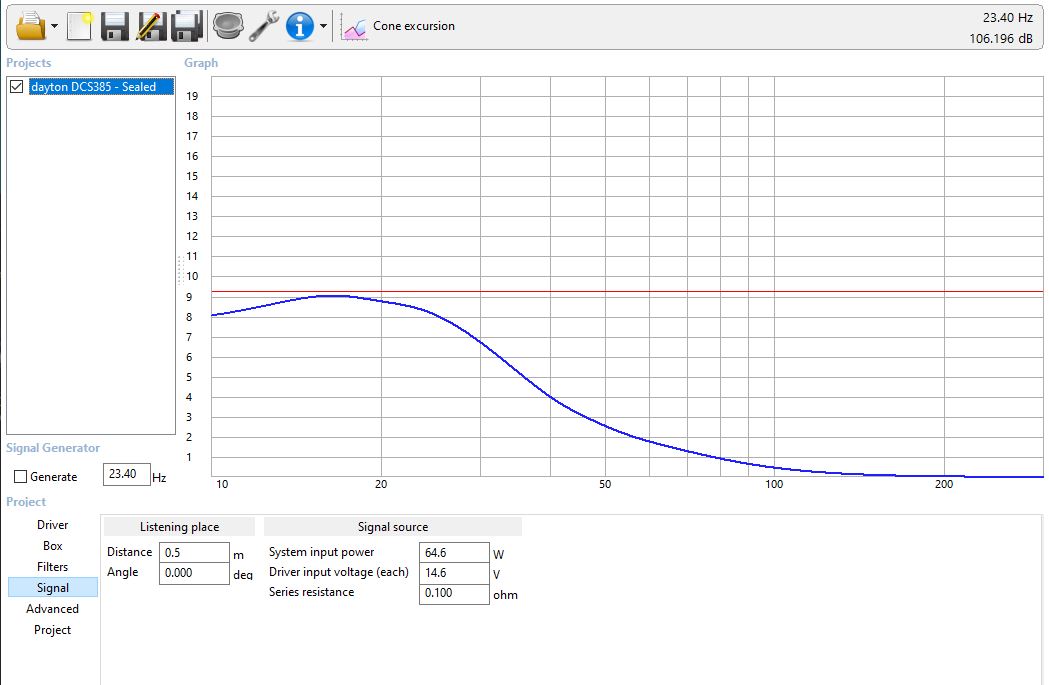The height and width of the screenshot is (685, 1049).
Task: Click the blue info icon
Action: click(x=299, y=26)
